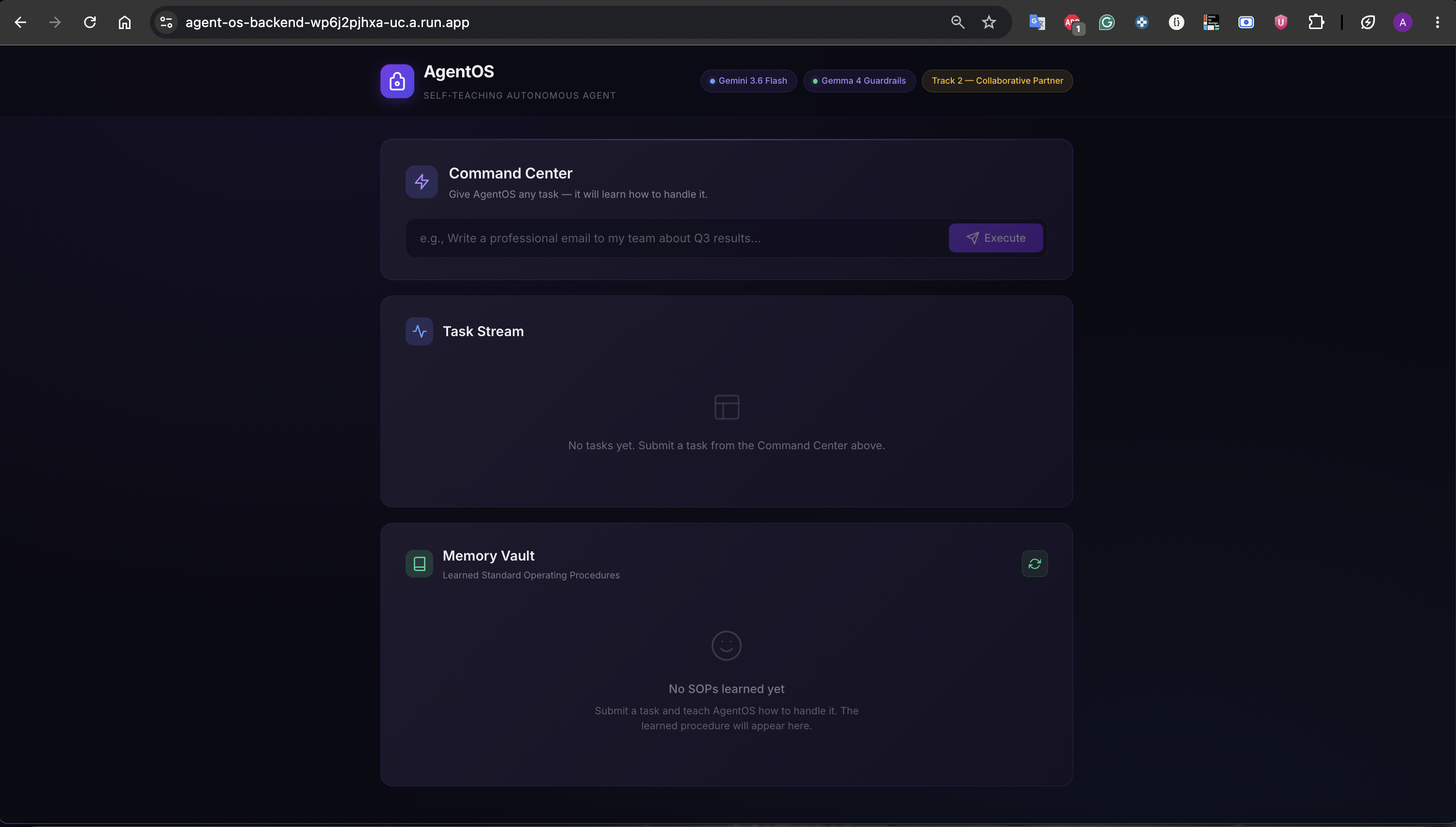Click Track 2 — Collaborative Partner badge
1456x827 pixels.
(997, 81)
